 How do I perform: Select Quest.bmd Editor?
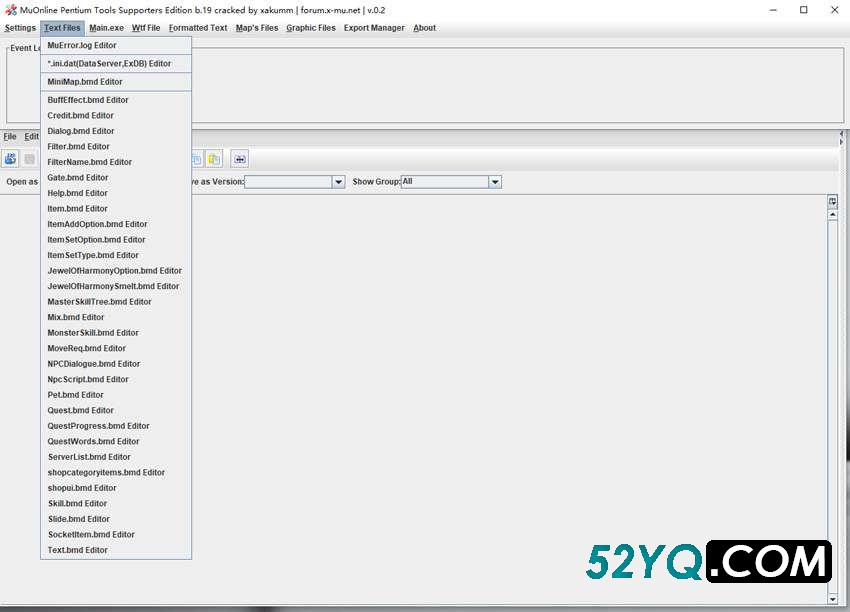pos(116,410)
